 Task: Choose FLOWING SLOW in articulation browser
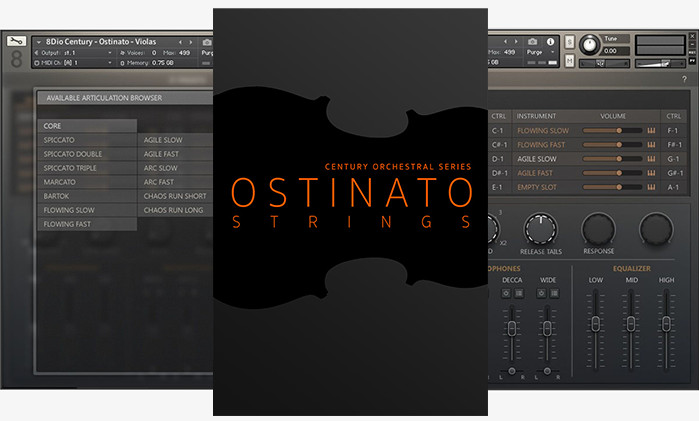[87, 210]
